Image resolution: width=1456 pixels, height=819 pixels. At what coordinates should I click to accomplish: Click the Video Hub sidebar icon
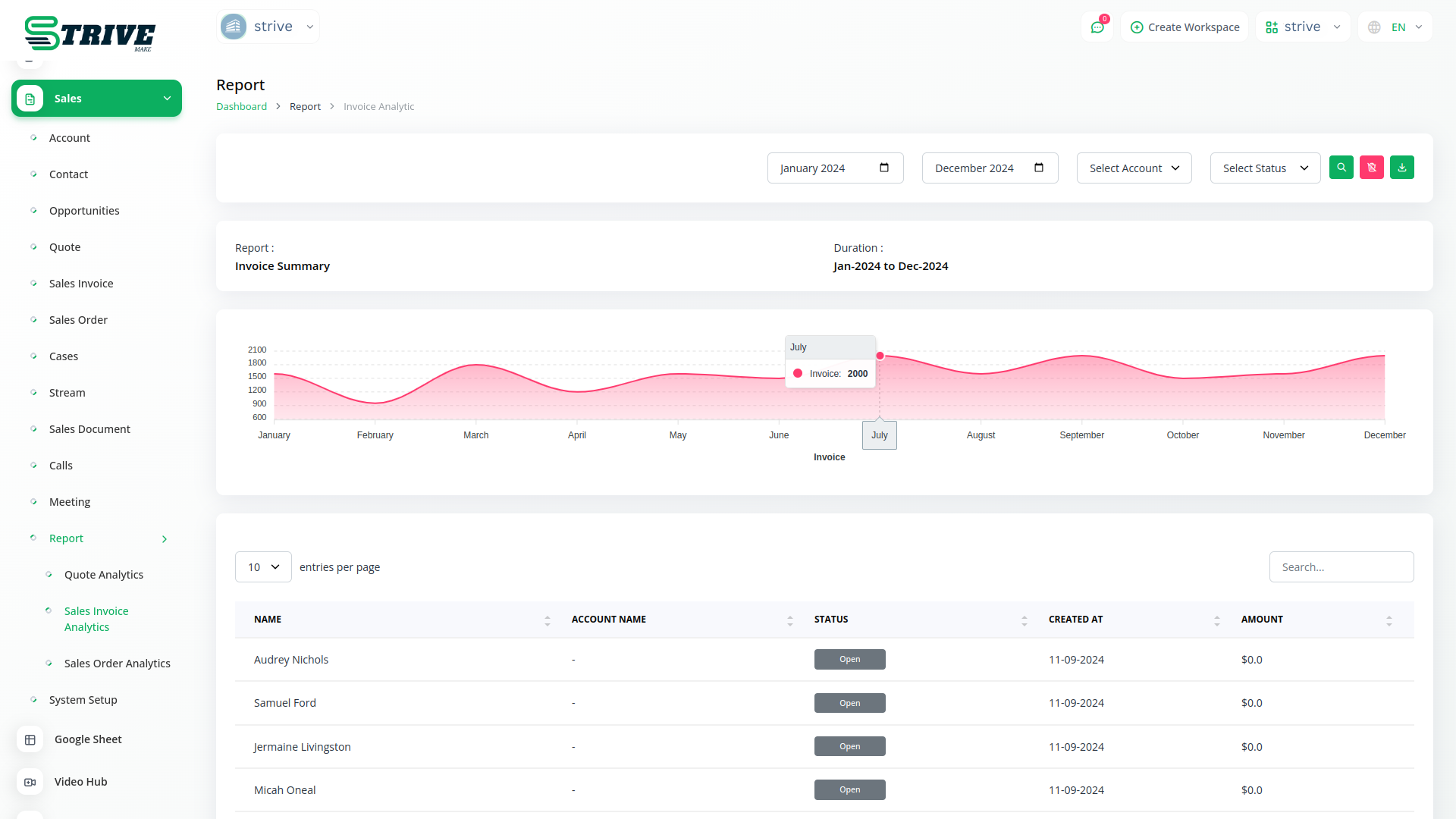(x=30, y=782)
